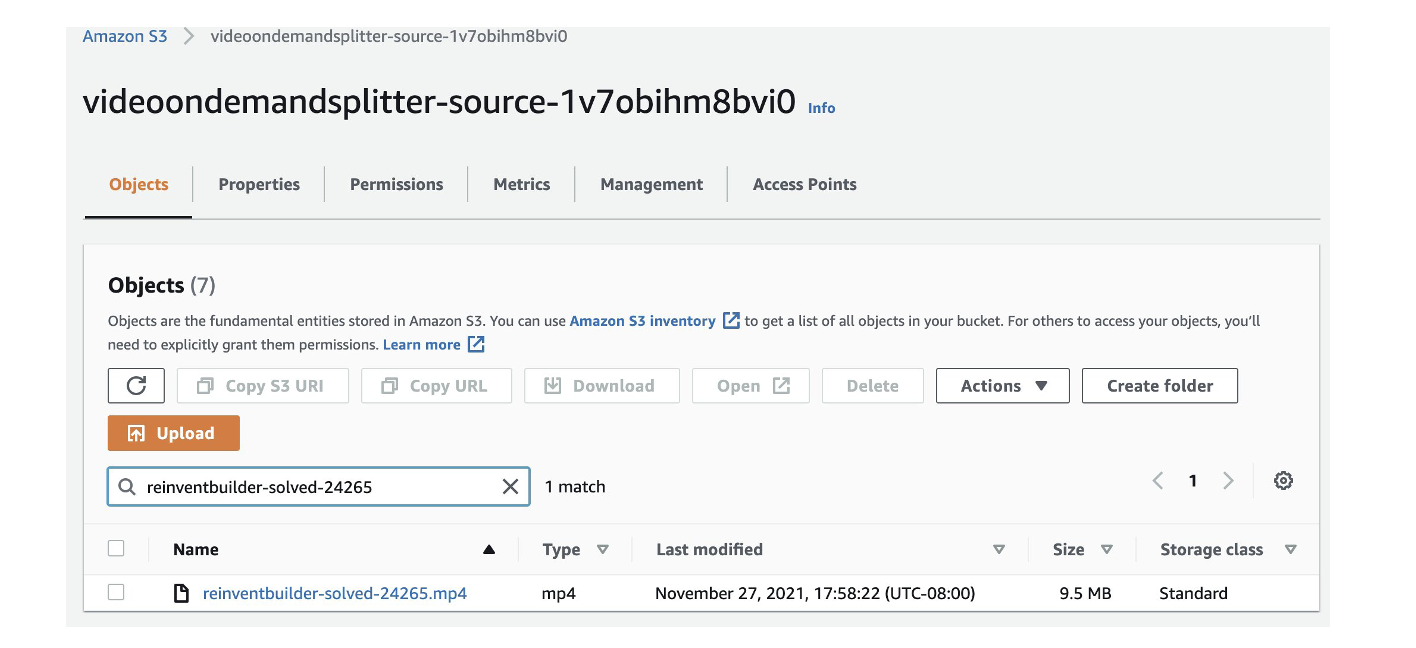
Task: Open the Actions dropdown menu
Action: coord(1003,386)
